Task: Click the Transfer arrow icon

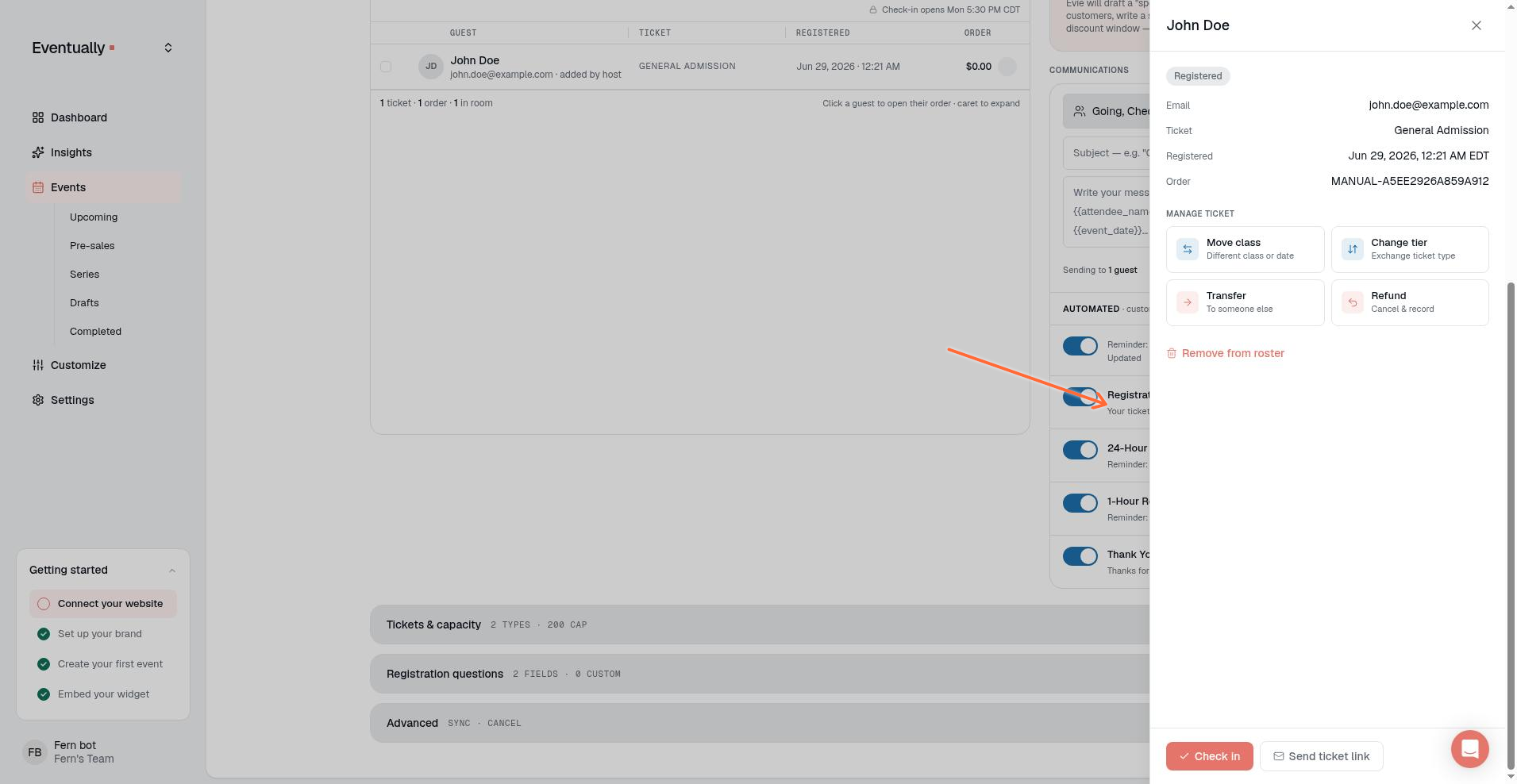Action: point(1188,302)
